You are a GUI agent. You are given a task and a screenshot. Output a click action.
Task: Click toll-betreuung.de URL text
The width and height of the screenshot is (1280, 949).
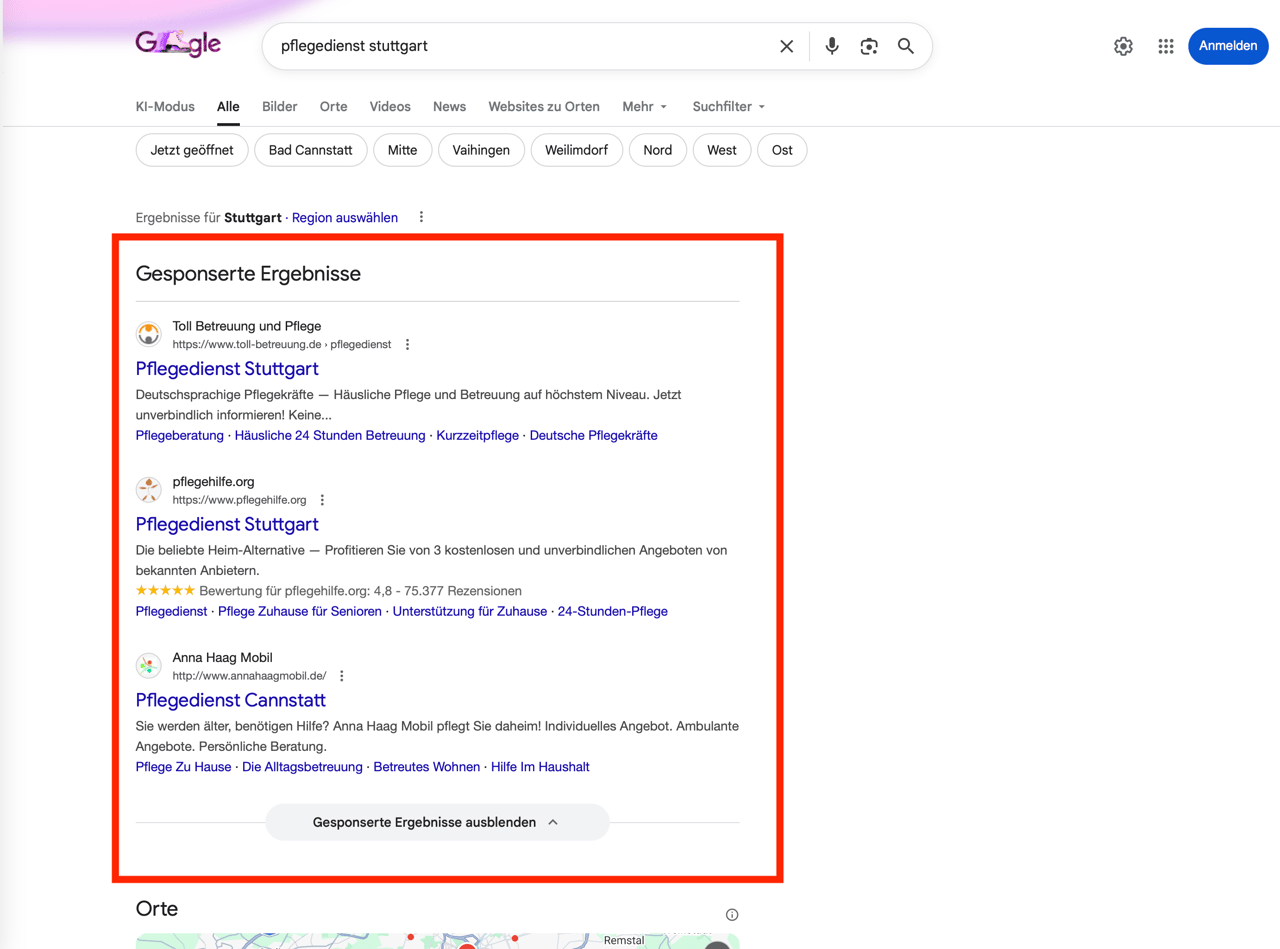[282, 344]
